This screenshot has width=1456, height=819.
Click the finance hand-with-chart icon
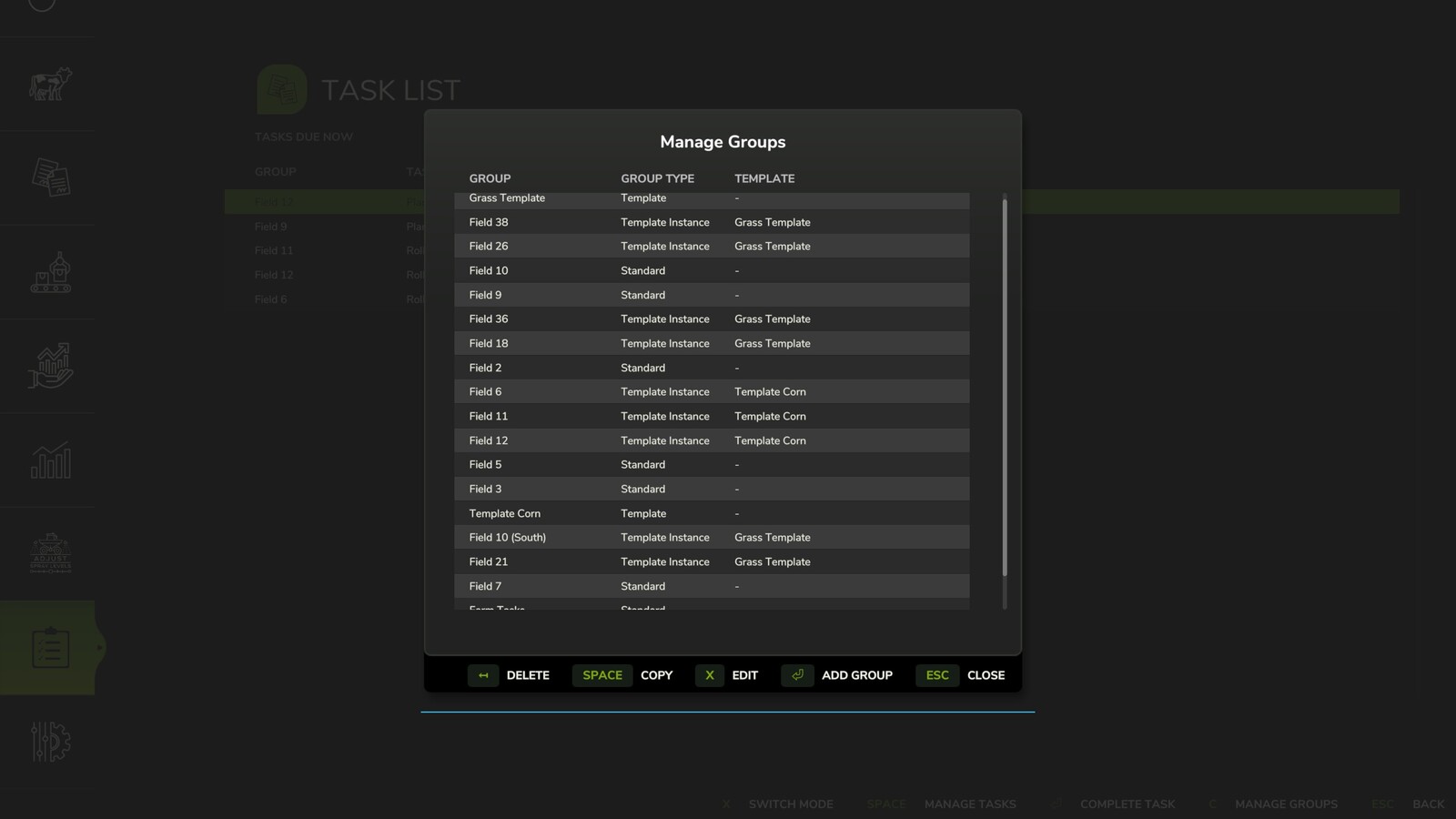click(48, 367)
